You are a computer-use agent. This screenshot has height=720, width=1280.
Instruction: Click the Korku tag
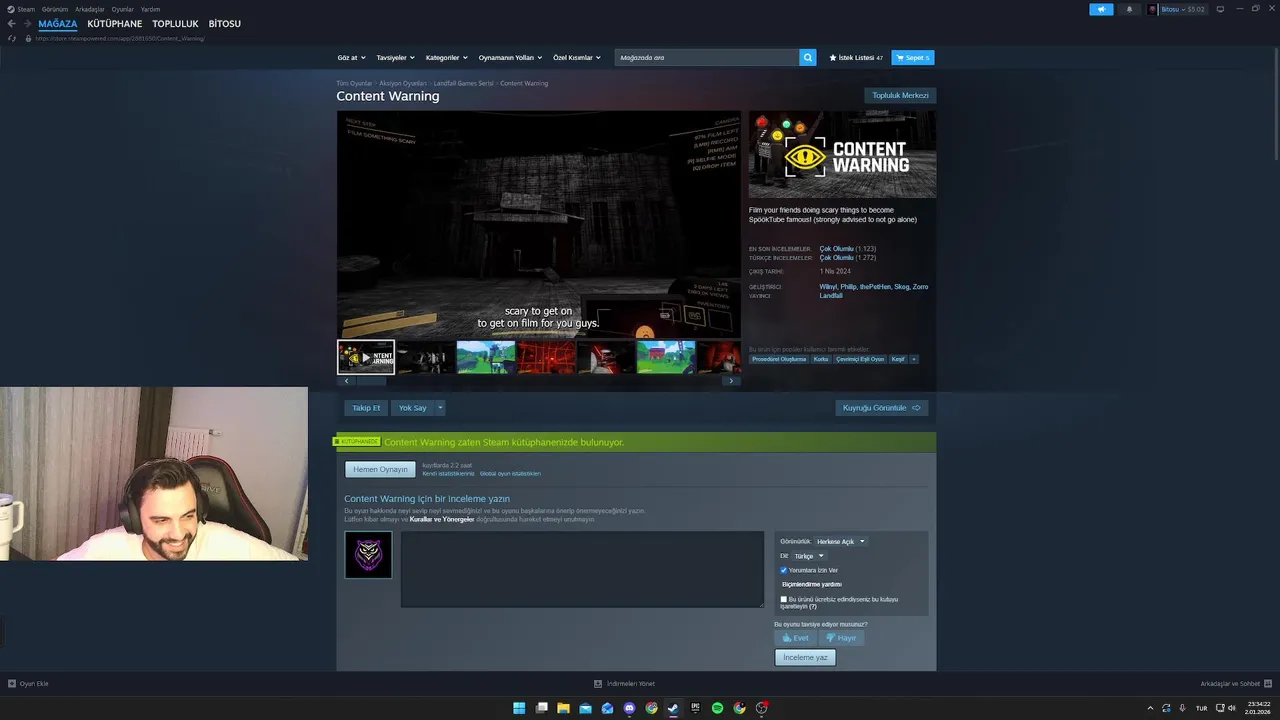point(821,359)
